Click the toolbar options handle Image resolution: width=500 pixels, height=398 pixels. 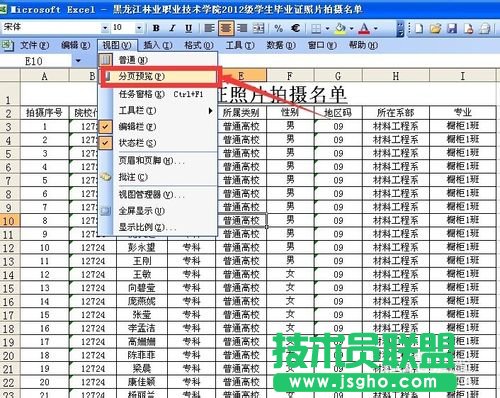pos(400,29)
